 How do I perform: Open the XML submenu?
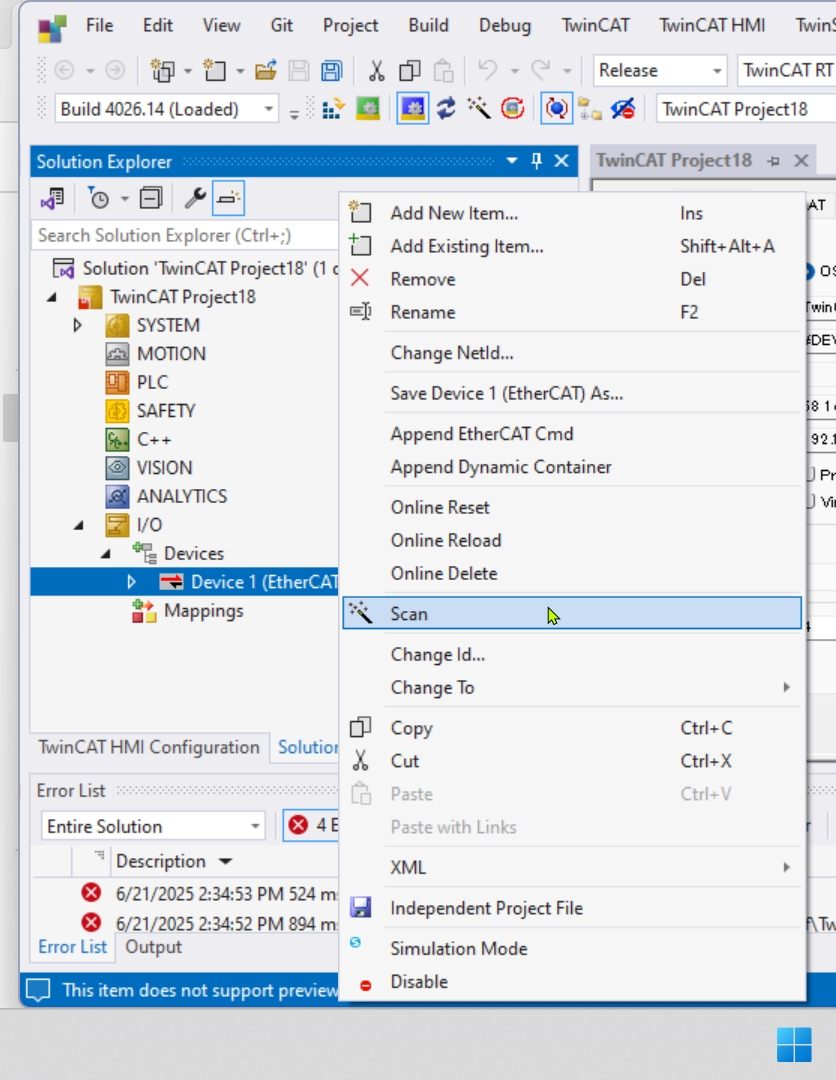[572, 867]
